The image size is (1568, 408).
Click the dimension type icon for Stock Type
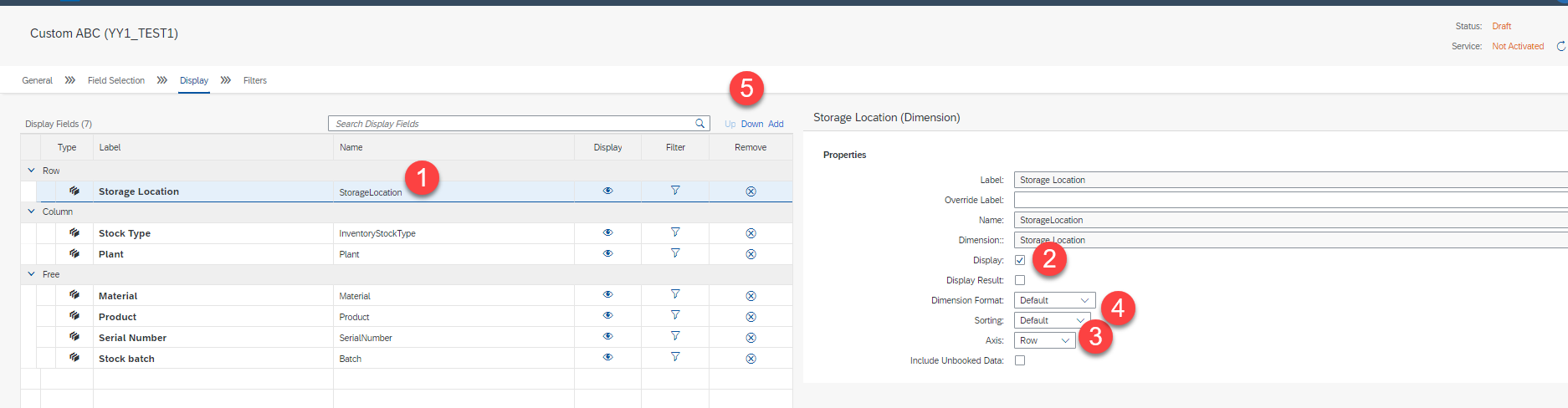pos(74,232)
